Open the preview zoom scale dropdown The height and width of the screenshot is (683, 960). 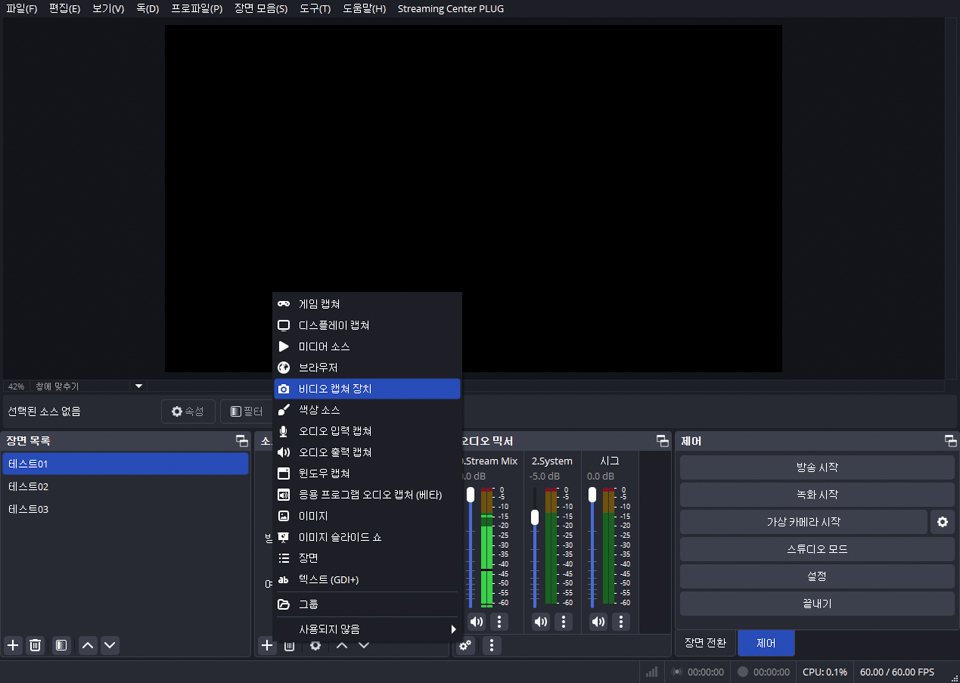pos(139,386)
